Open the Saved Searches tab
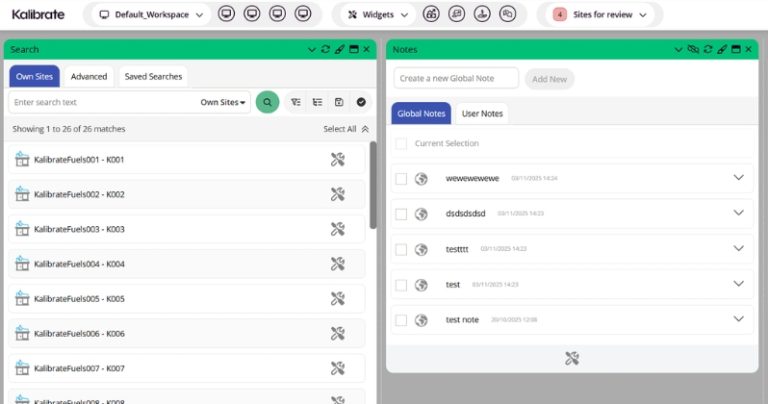 153,77
